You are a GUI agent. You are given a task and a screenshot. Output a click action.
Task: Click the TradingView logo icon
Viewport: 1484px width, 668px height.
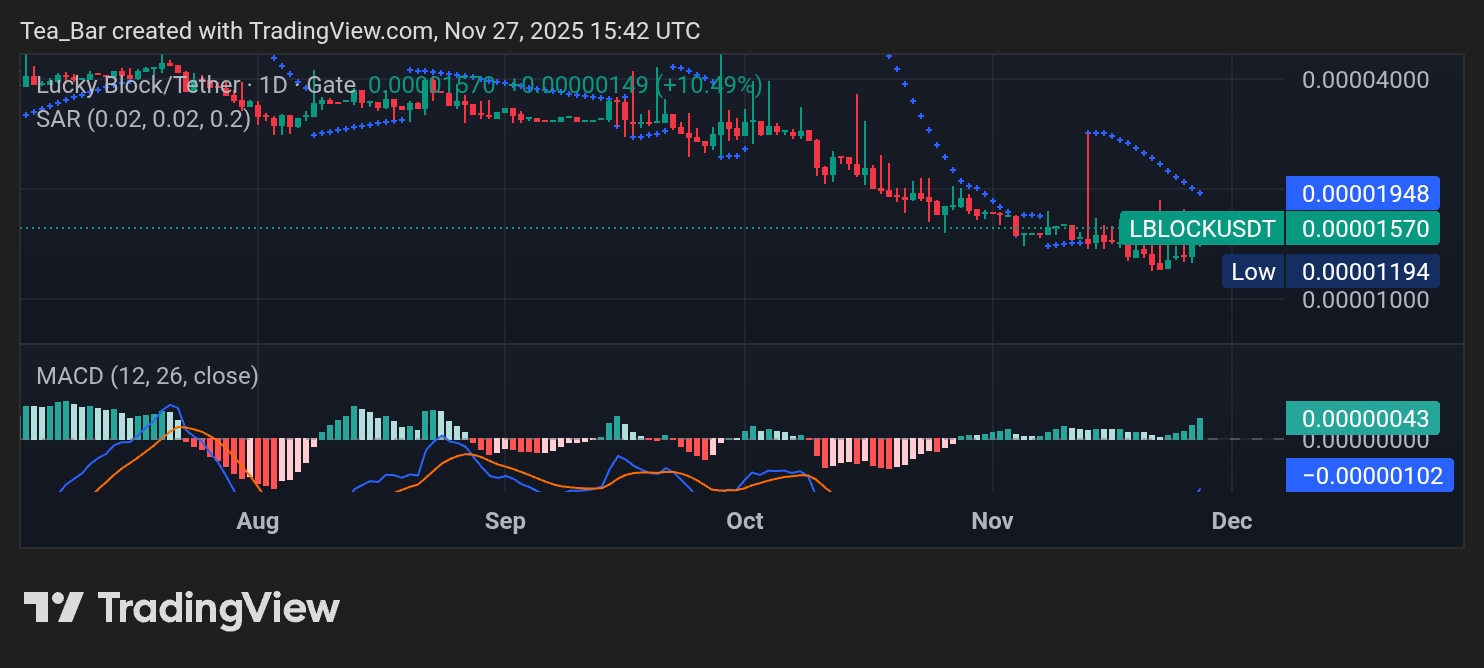(53, 608)
